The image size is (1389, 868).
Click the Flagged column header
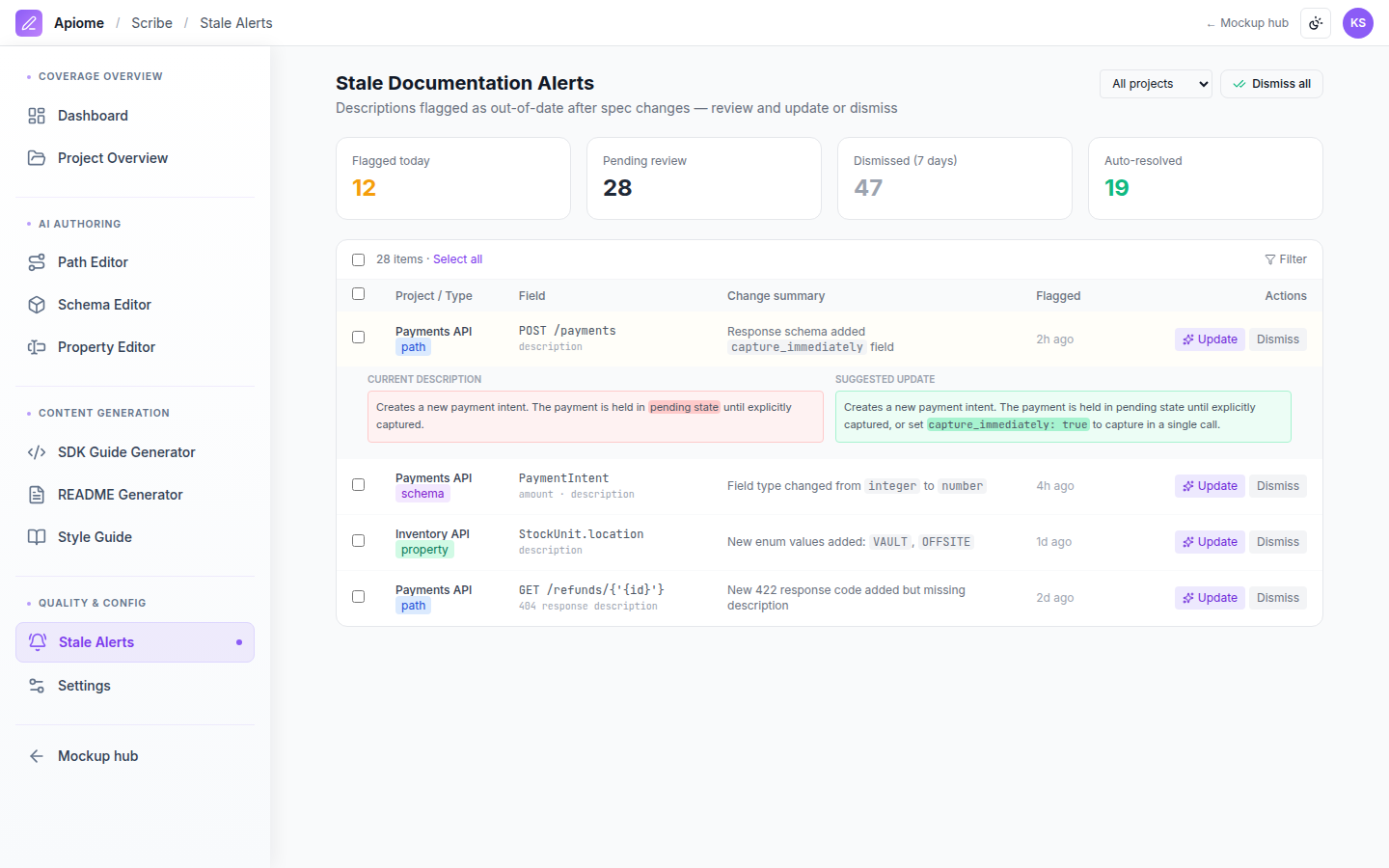point(1058,296)
